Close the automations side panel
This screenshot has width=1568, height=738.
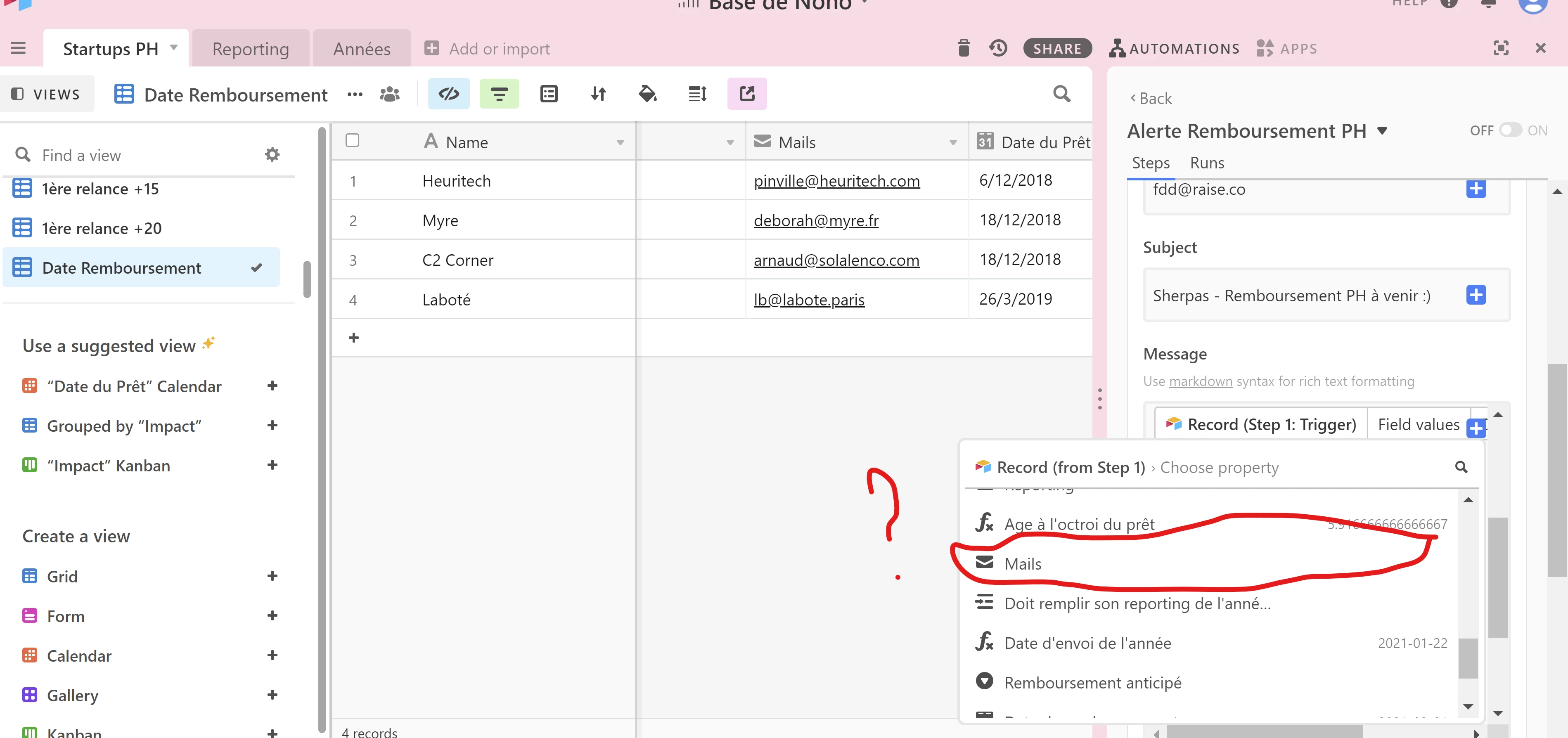click(1541, 48)
